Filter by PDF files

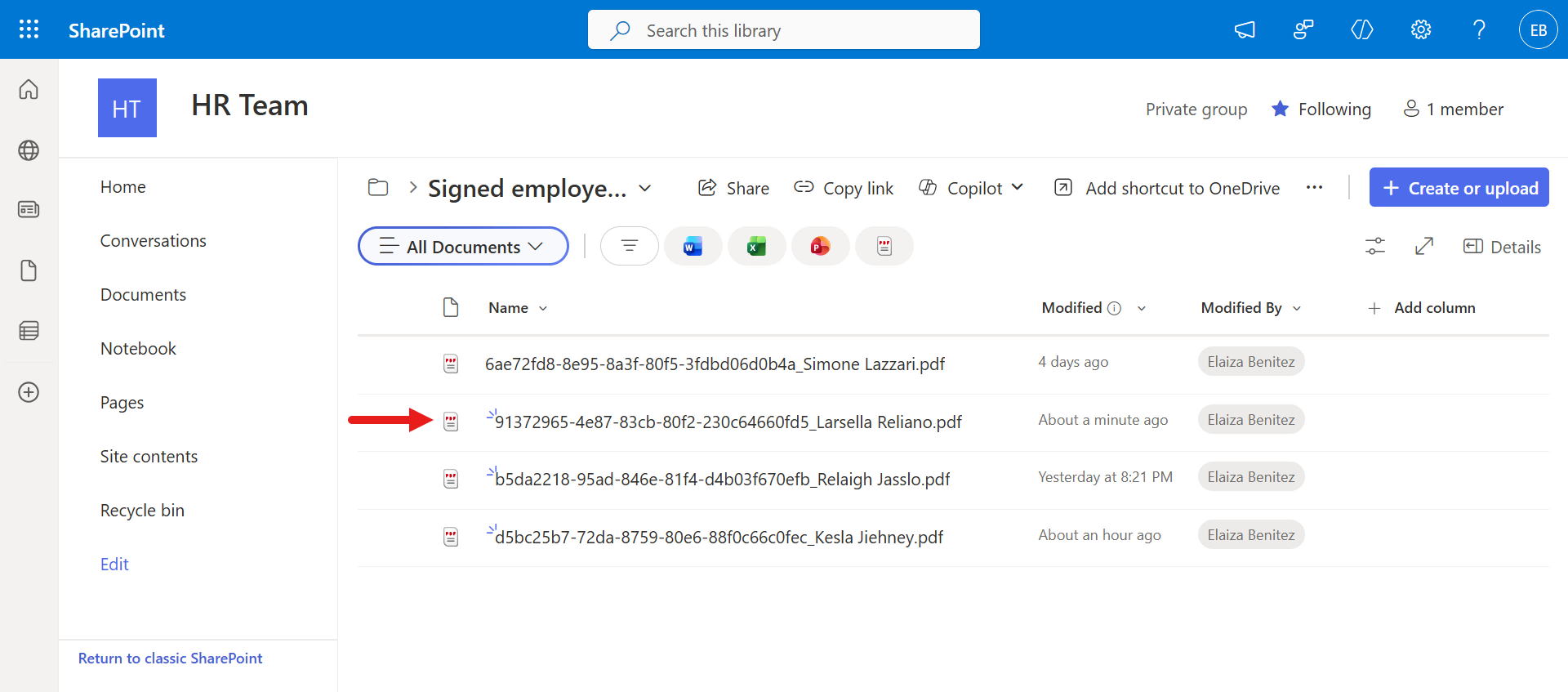tap(884, 246)
